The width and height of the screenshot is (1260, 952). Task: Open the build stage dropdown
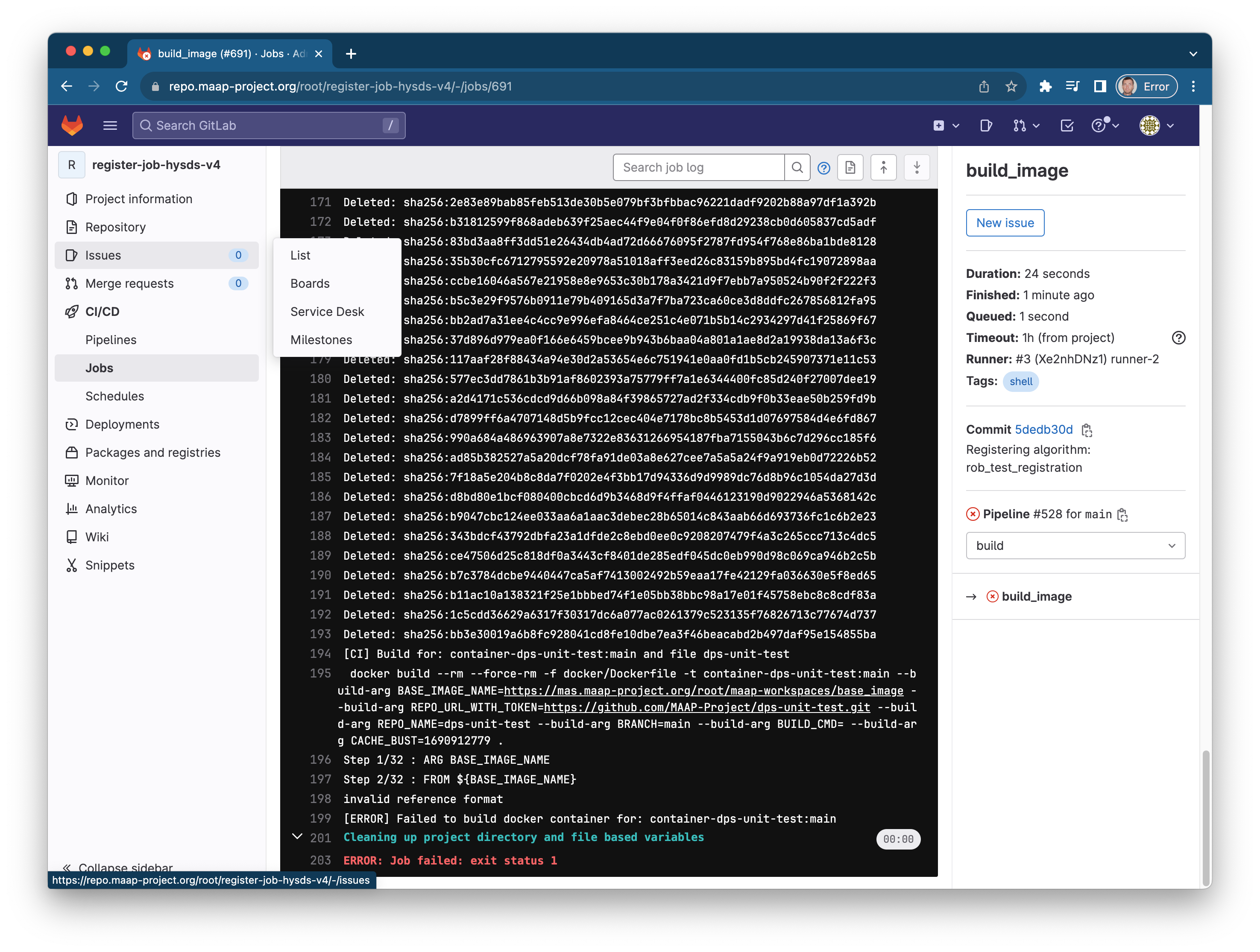coord(1075,546)
